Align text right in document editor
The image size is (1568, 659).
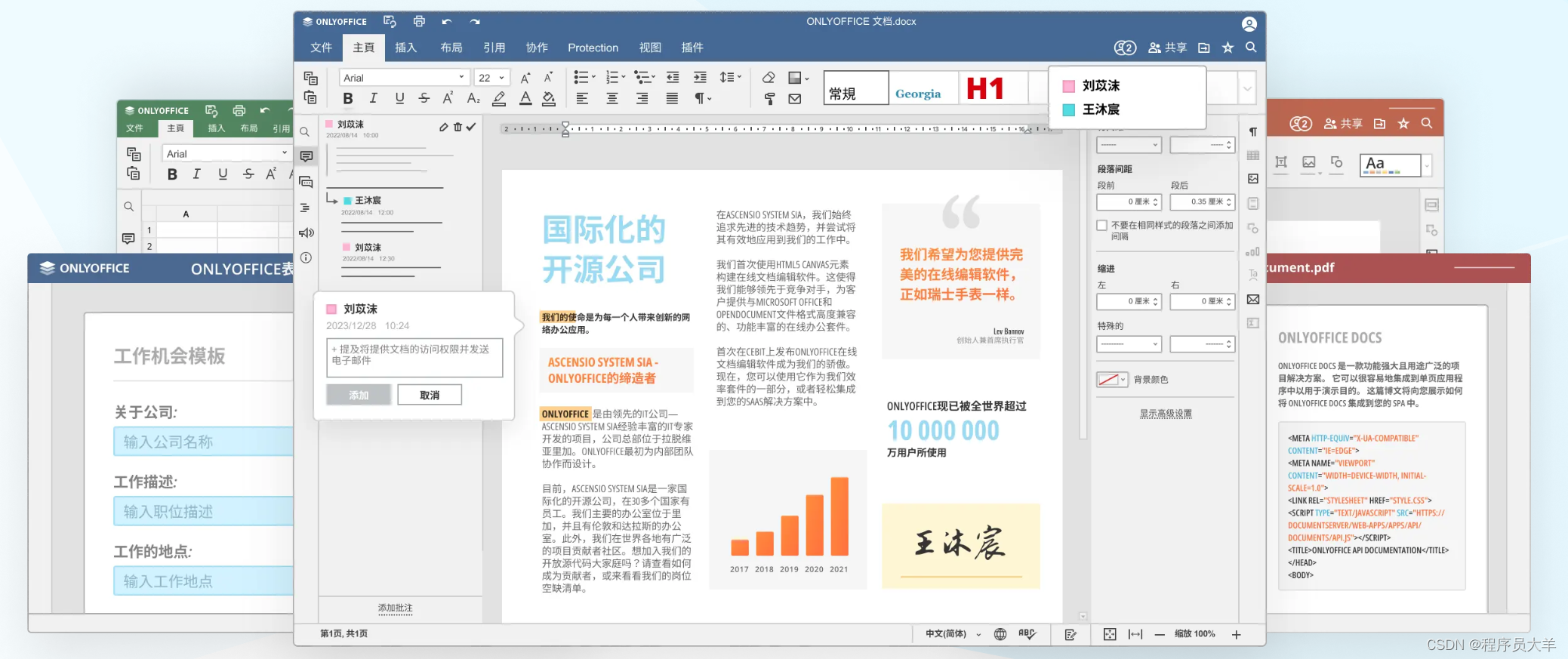(x=642, y=98)
